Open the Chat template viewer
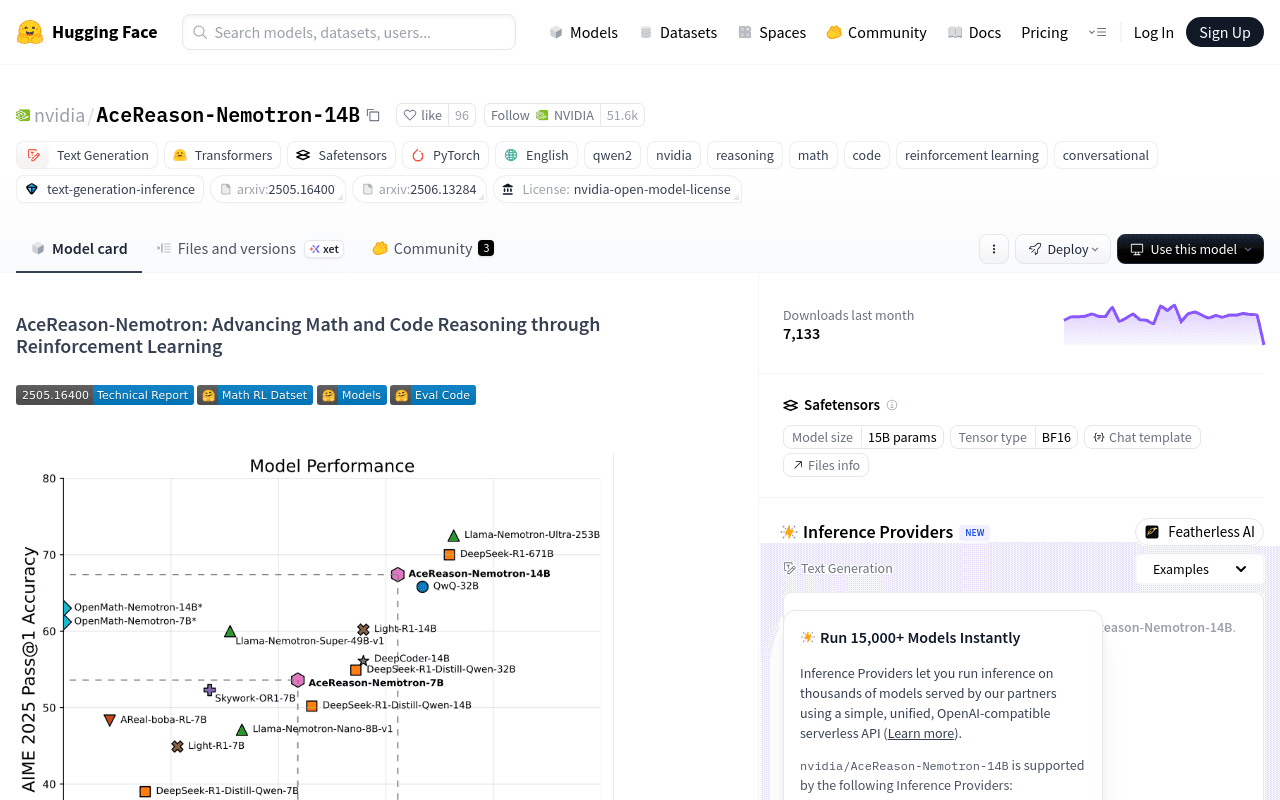The width and height of the screenshot is (1280, 800). pos(1142,437)
